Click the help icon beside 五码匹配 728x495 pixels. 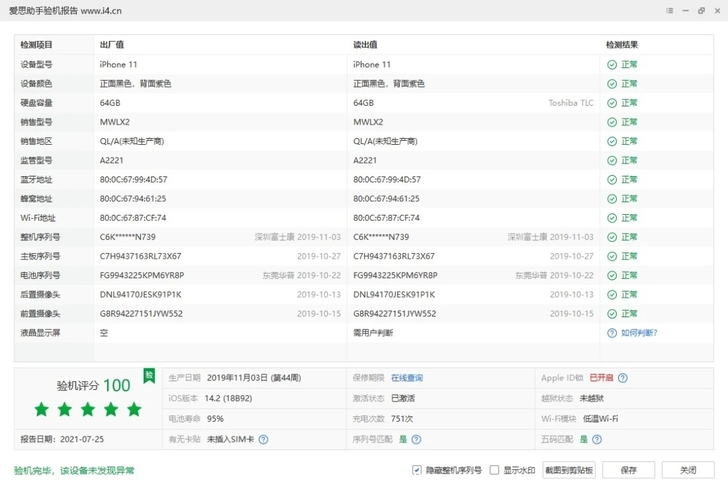point(597,439)
